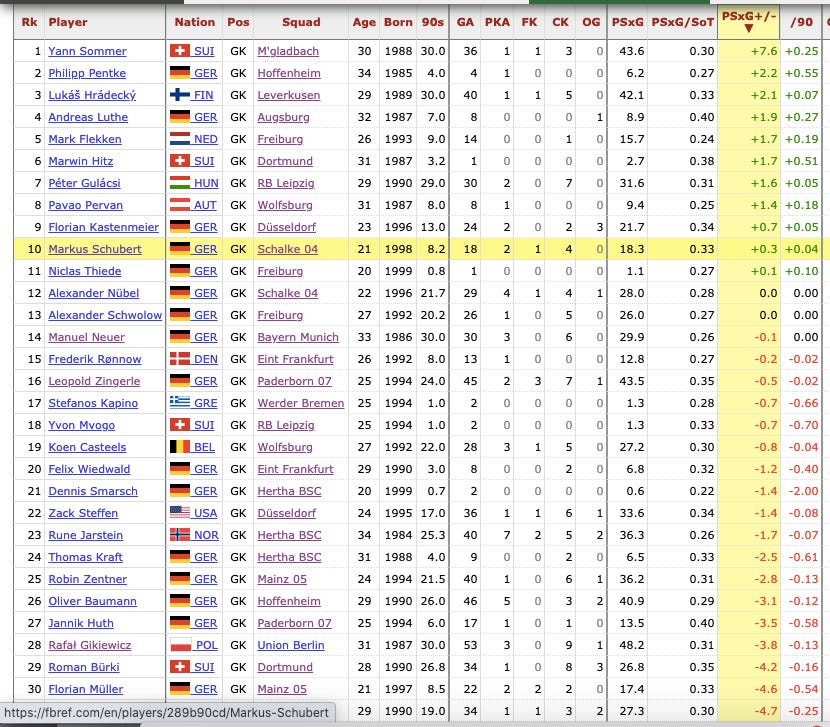The width and height of the screenshot is (830, 727).
Task: Click the Denmark flag in Frederik Rønnow's row
Action: 180,359
